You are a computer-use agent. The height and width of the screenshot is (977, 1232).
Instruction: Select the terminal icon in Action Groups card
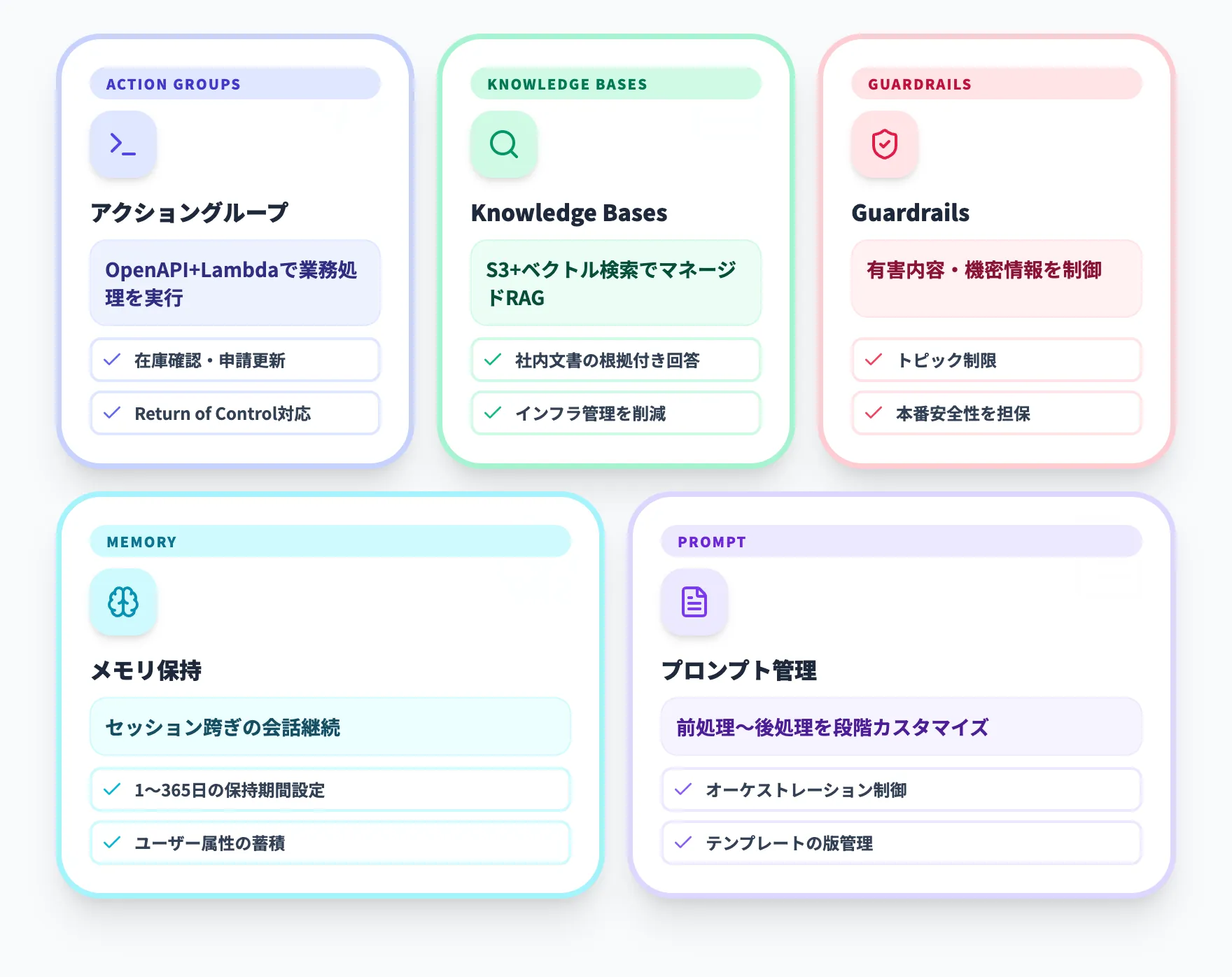tap(123, 144)
